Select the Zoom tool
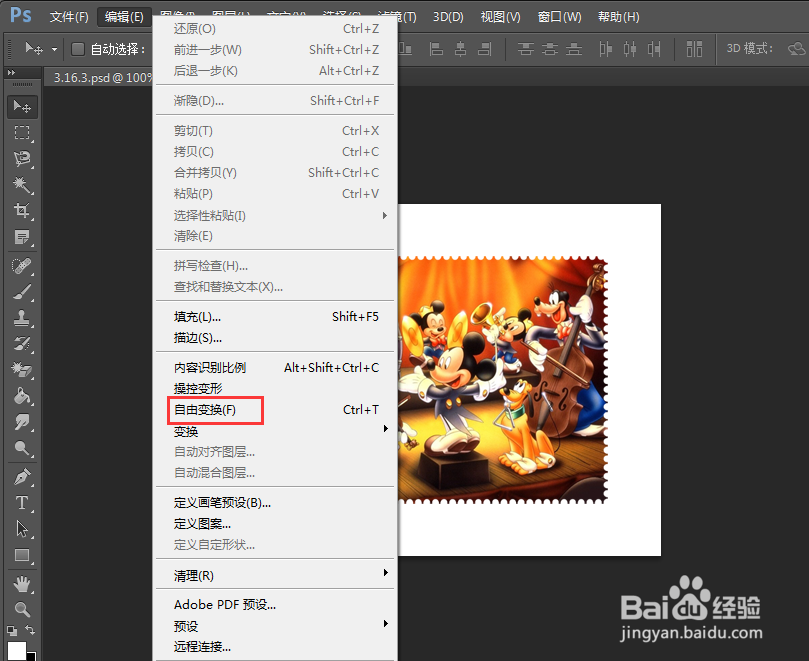 22,609
